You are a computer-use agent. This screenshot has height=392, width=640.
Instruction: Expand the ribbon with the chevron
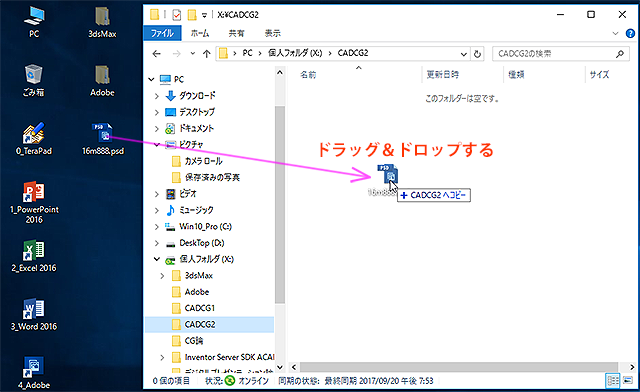pyautogui.click(x=615, y=33)
